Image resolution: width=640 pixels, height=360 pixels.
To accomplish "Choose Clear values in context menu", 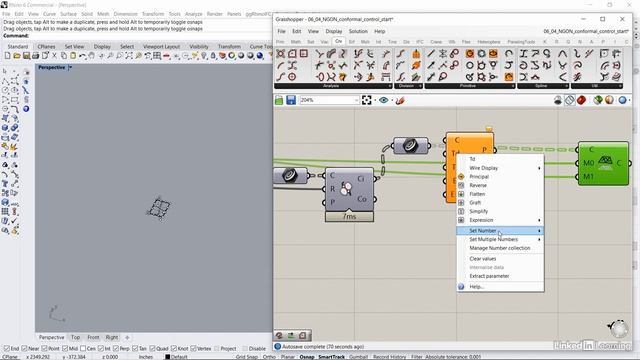I will click(x=500, y=259).
